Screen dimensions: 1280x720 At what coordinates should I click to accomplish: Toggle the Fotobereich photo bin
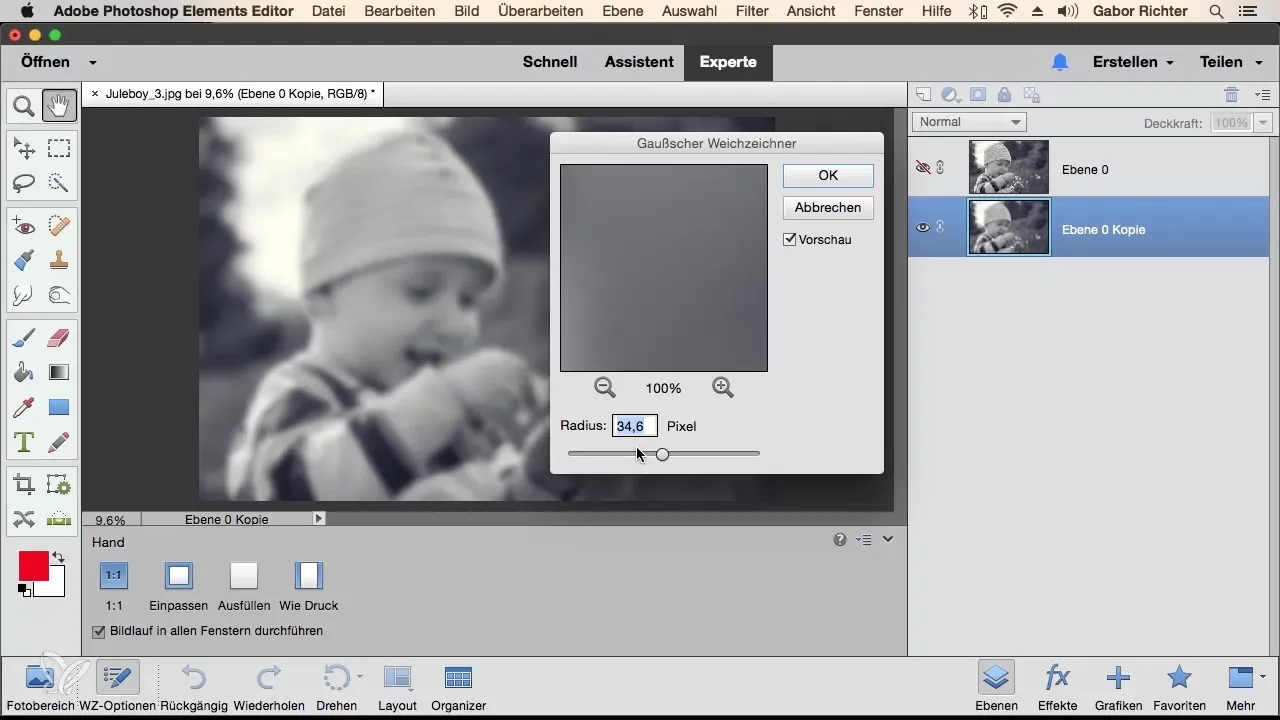(40, 686)
